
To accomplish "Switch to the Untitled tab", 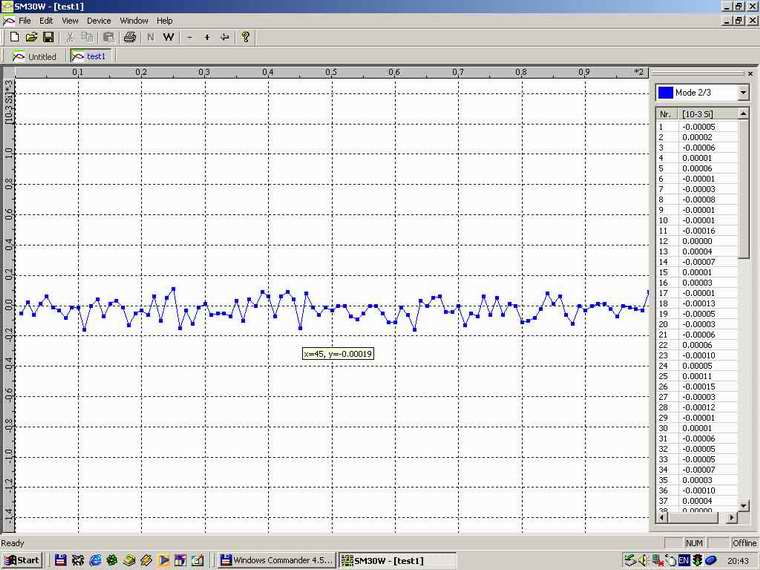I will tap(34, 57).
